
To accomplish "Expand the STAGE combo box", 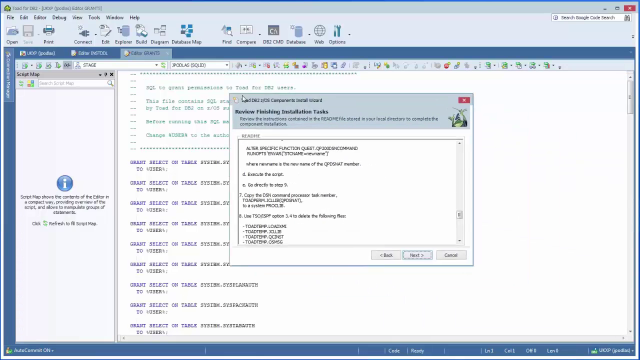I will 156,65.
